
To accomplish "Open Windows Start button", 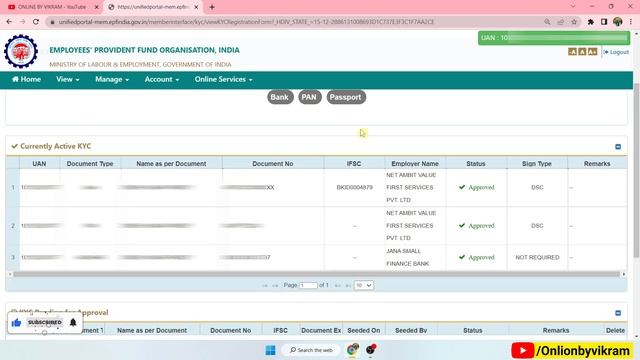I will click(x=270, y=350).
